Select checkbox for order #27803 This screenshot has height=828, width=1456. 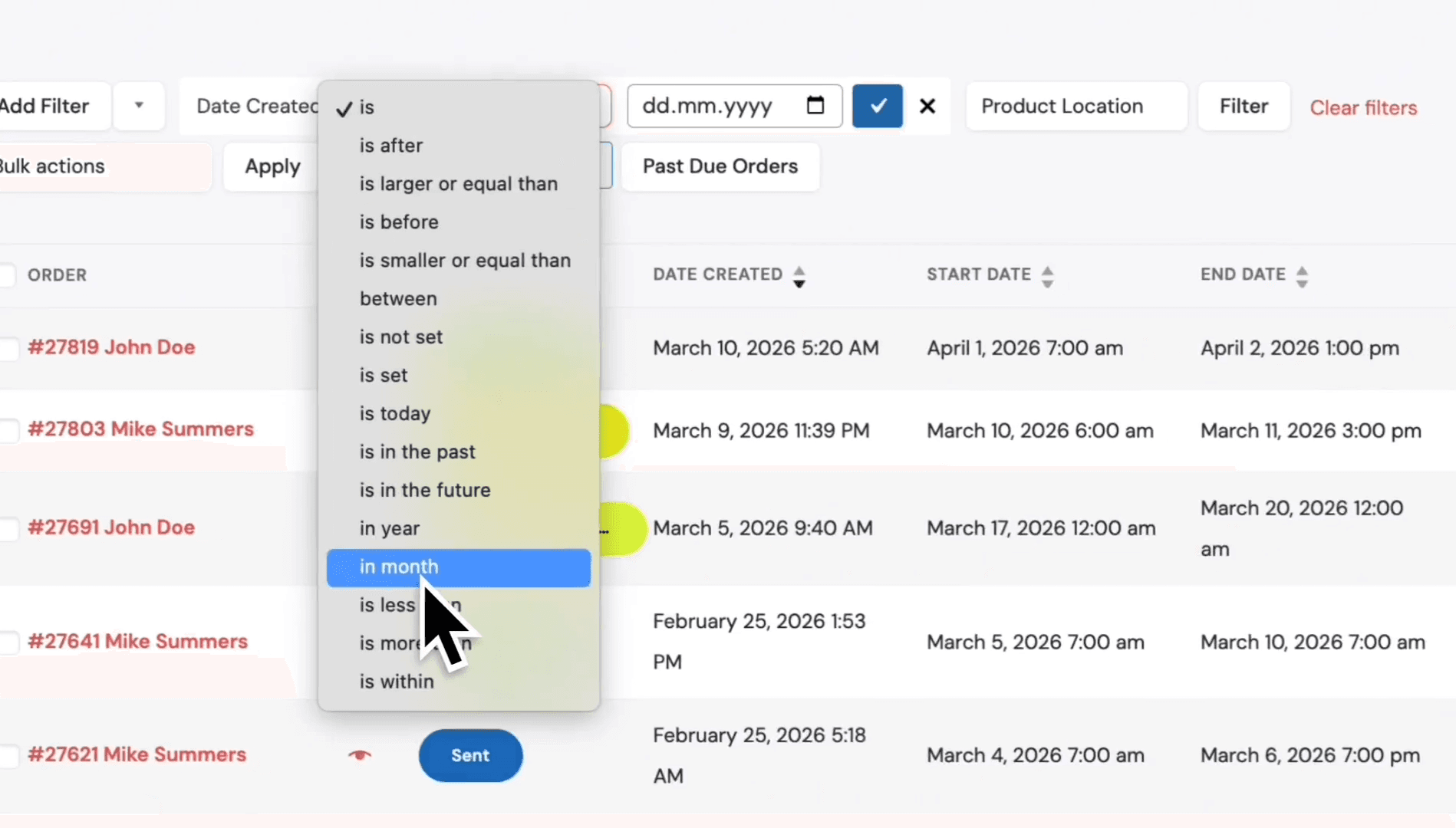[8, 430]
